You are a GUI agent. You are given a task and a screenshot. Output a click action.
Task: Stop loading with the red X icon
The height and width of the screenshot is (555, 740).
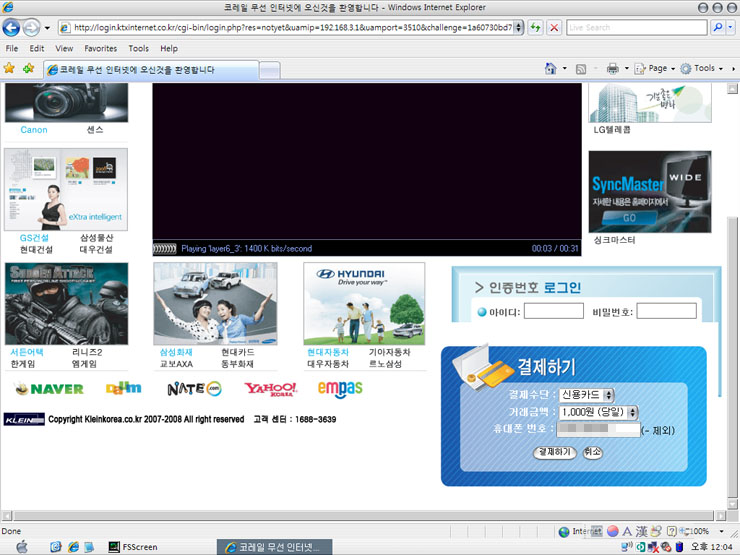[x=554, y=27]
